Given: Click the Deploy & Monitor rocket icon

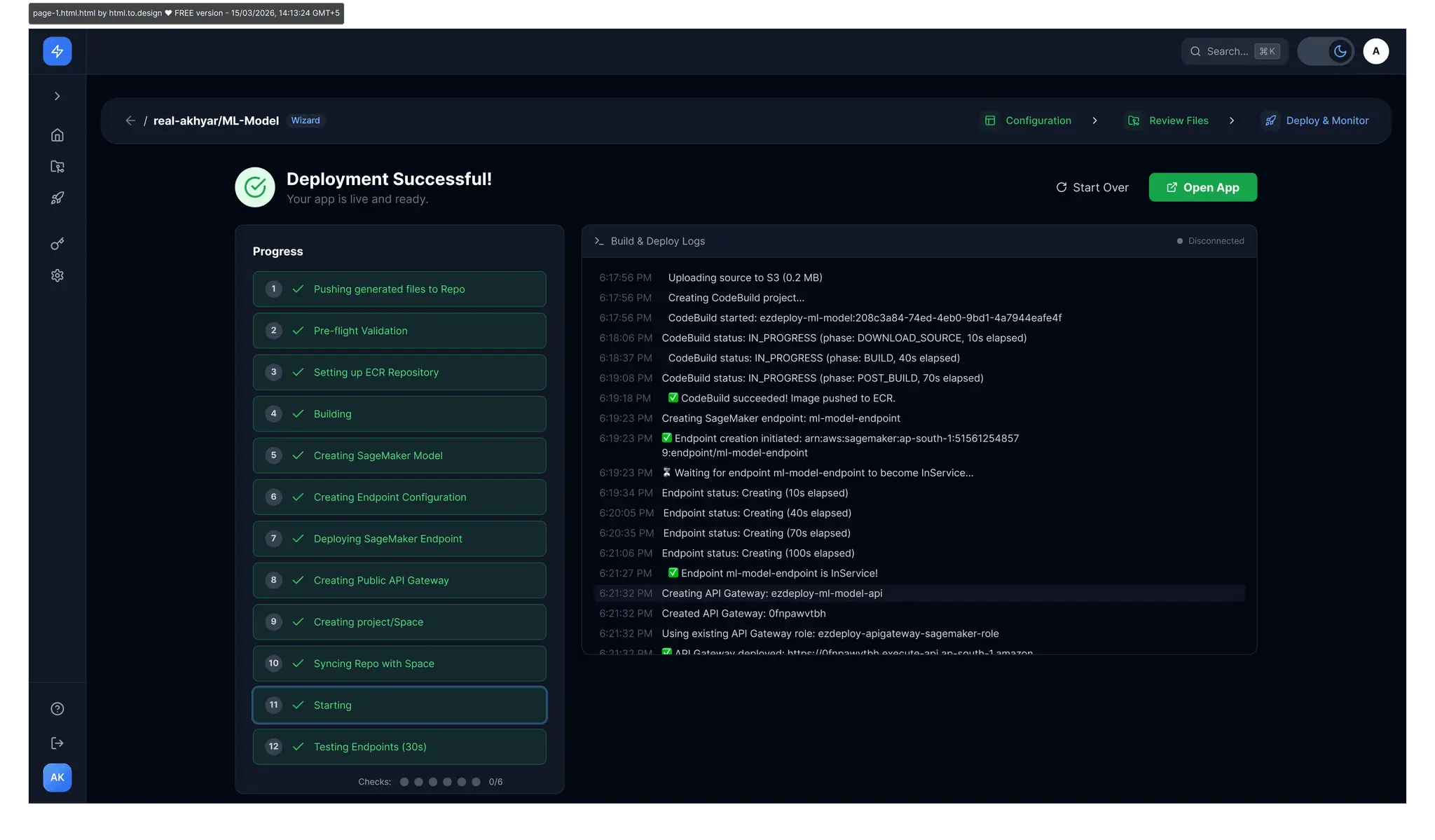Looking at the screenshot, I should point(1270,121).
